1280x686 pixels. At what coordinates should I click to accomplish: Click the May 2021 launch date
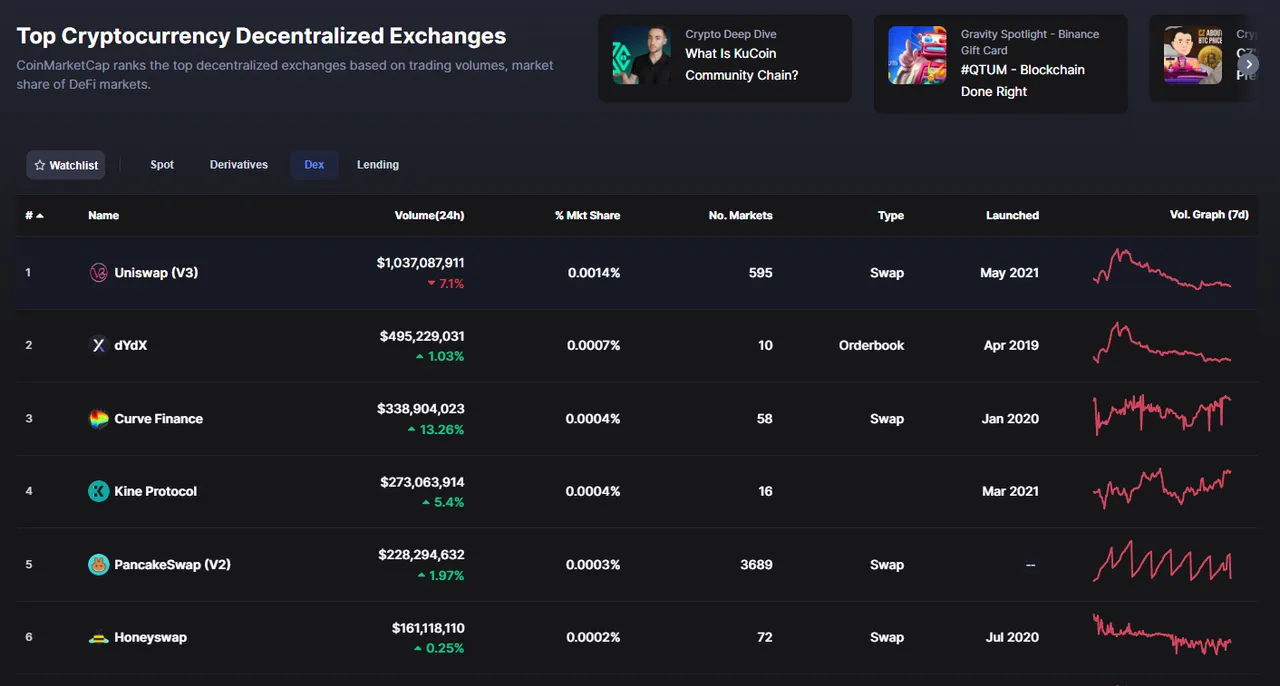1009,273
